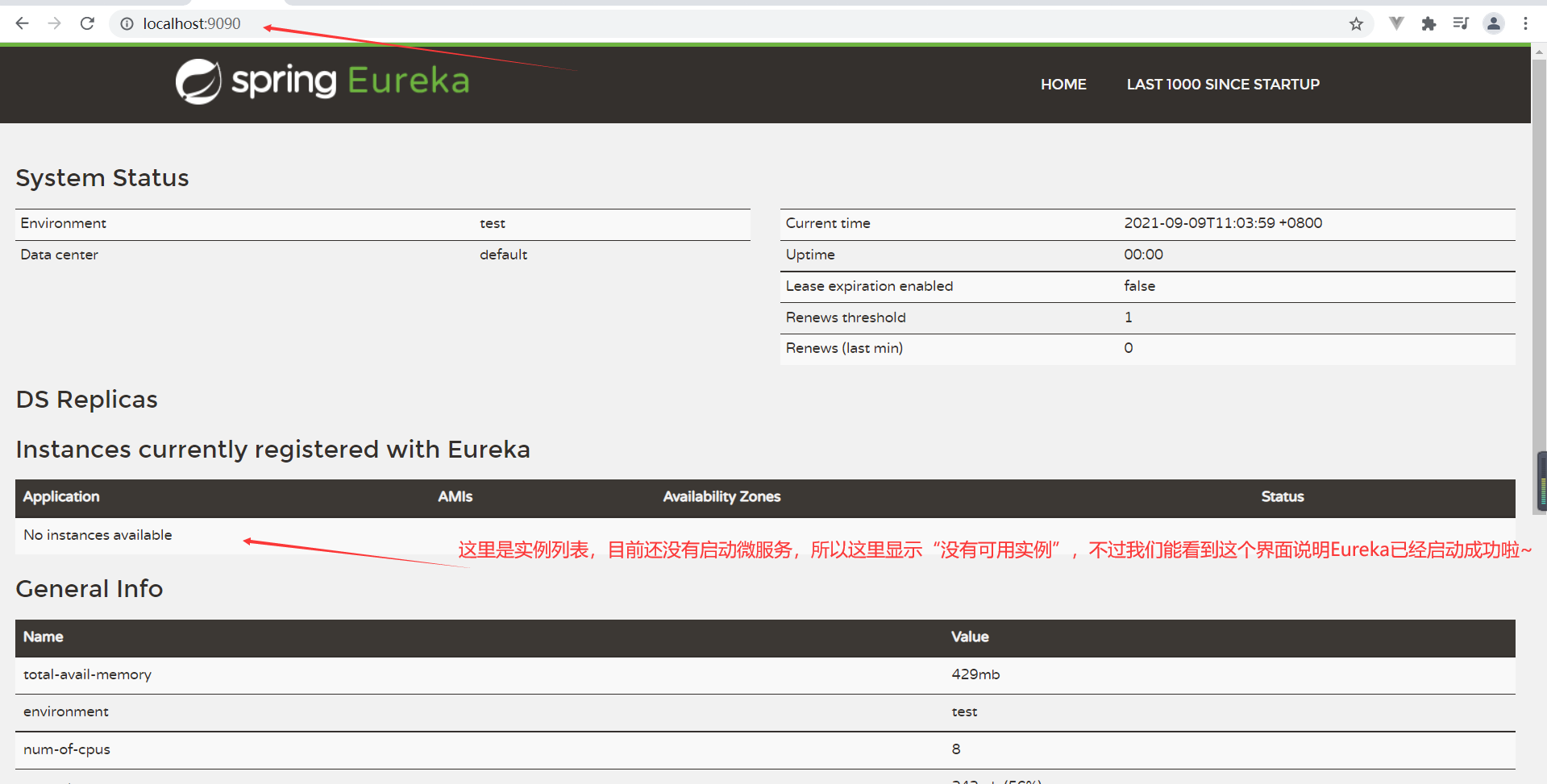Click the Renews (last min) label

844,348
